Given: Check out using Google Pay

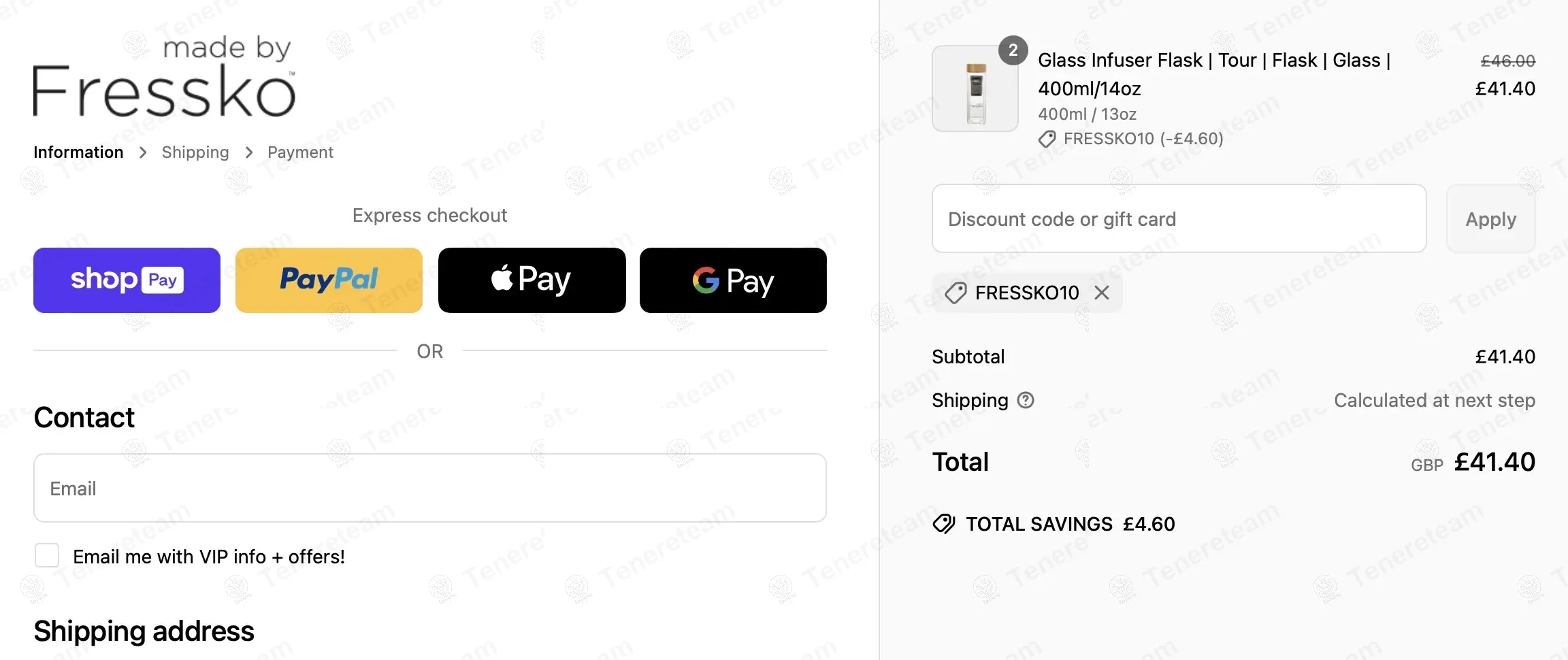Looking at the screenshot, I should (x=733, y=280).
